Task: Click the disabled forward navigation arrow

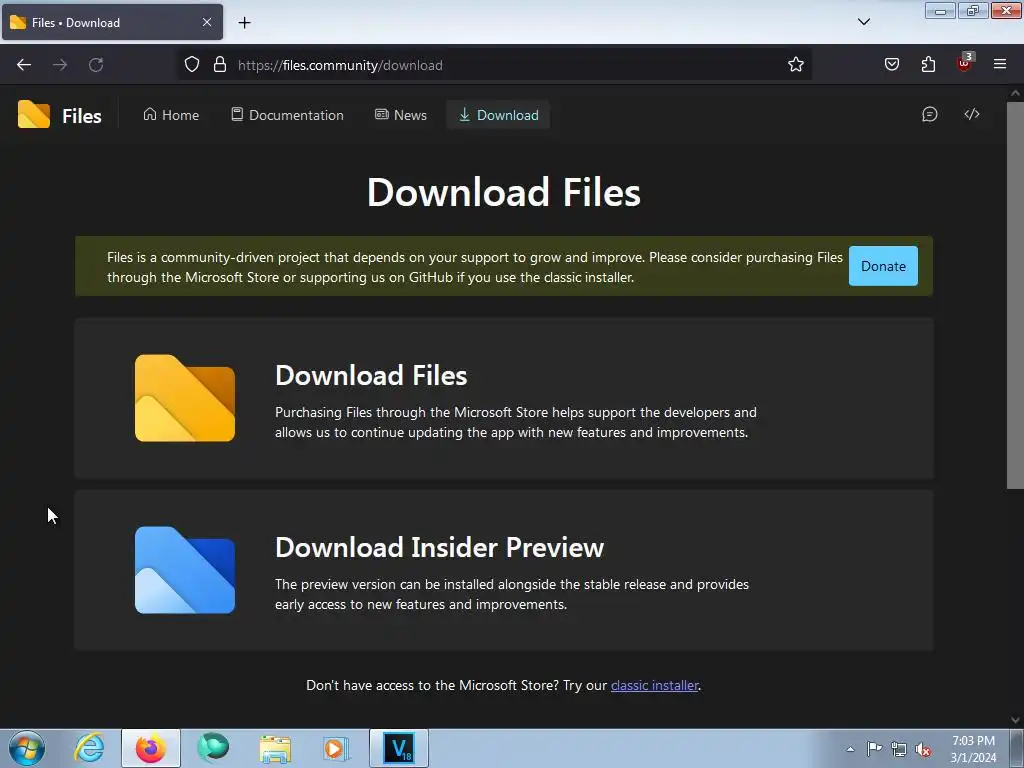Action: coord(60,65)
